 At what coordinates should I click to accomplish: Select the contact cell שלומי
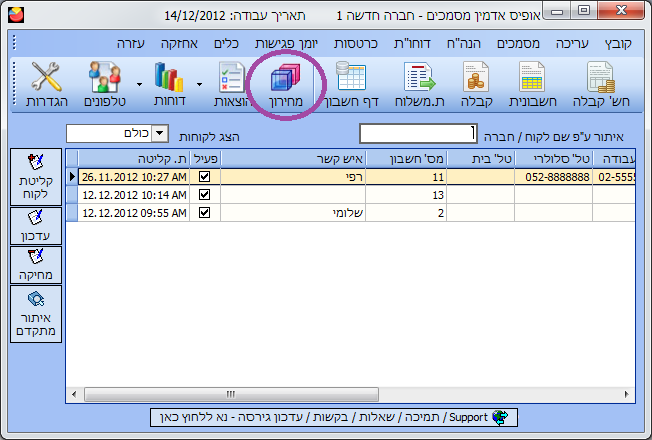[293, 213]
